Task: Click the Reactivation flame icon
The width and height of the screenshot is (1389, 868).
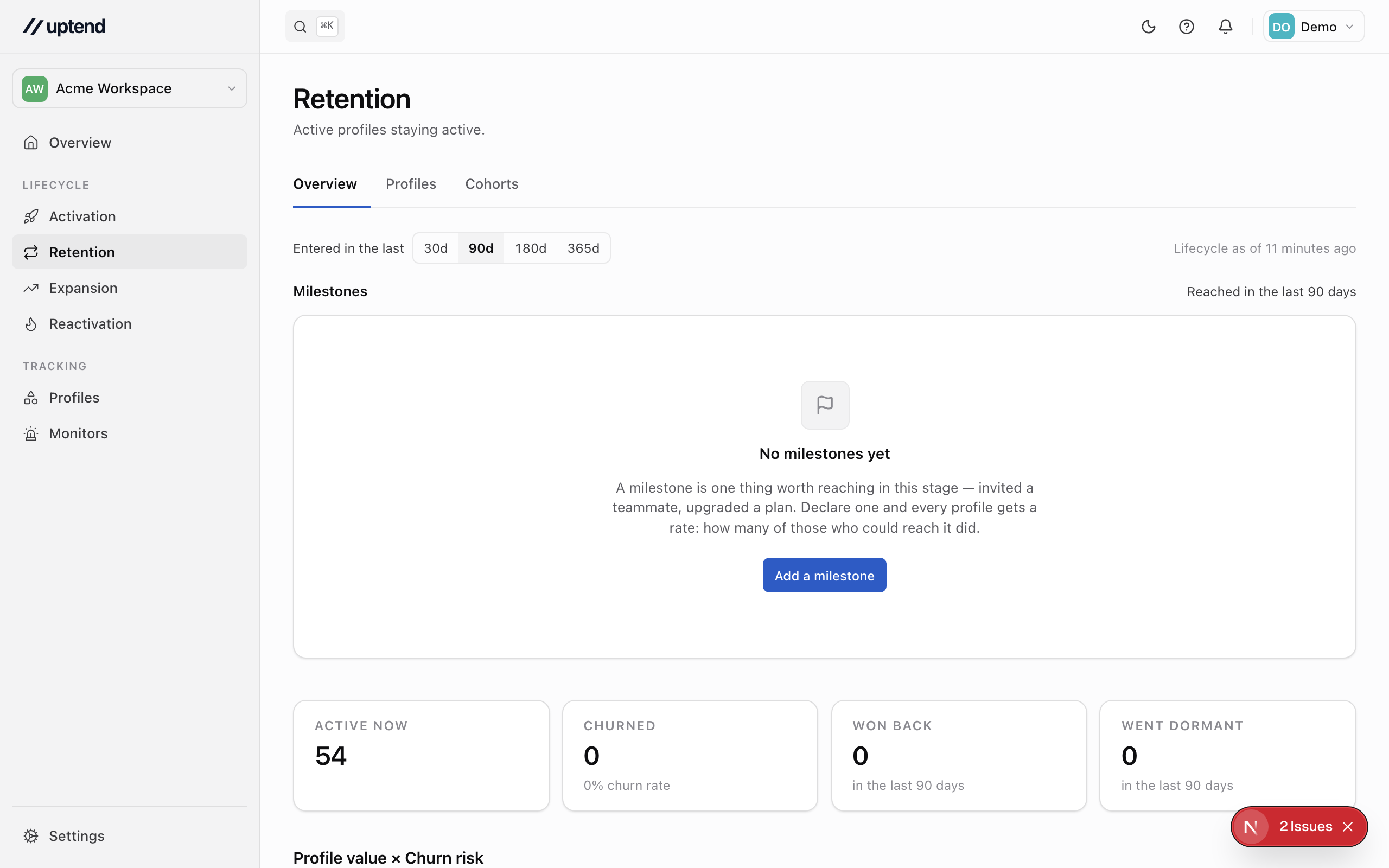Action: click(31, 324)
